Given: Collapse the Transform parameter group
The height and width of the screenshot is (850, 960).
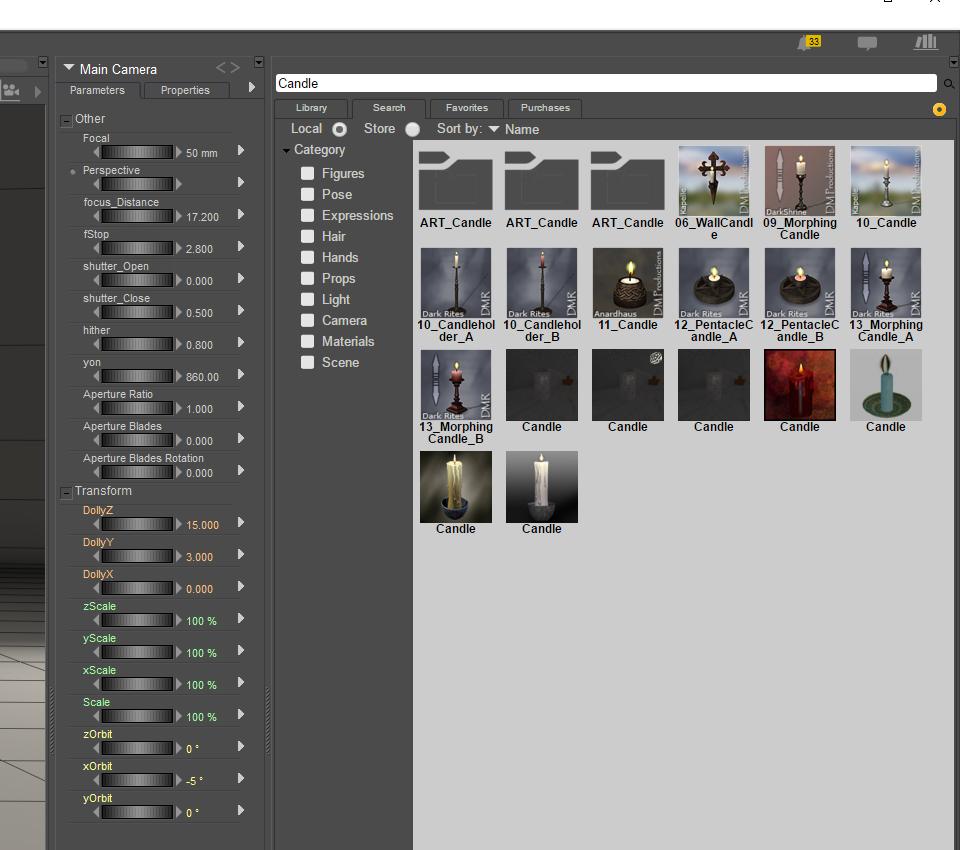Looking at the screenshot, I should (66, 492).
